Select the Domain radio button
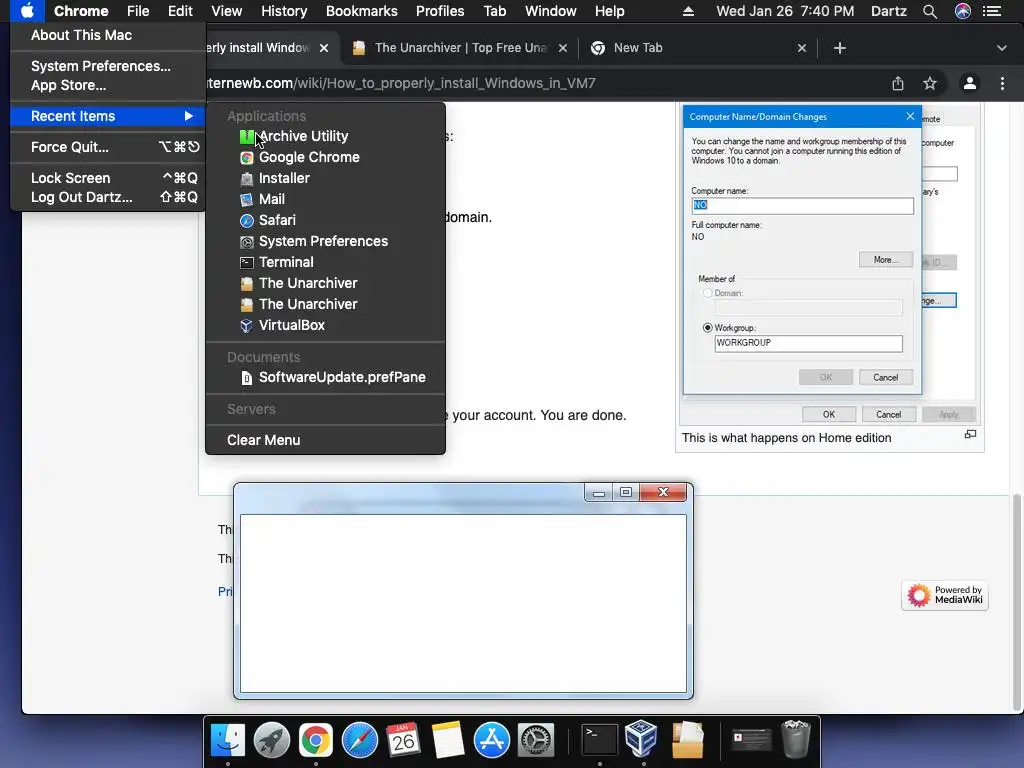The height and width of the screenshot is (768, 1024). [x=707, y=293]
